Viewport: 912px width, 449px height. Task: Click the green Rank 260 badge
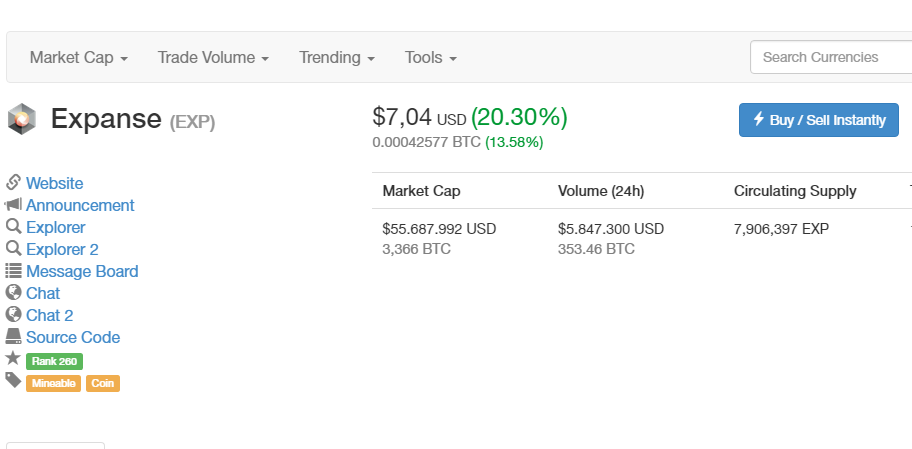click(54, 361)
